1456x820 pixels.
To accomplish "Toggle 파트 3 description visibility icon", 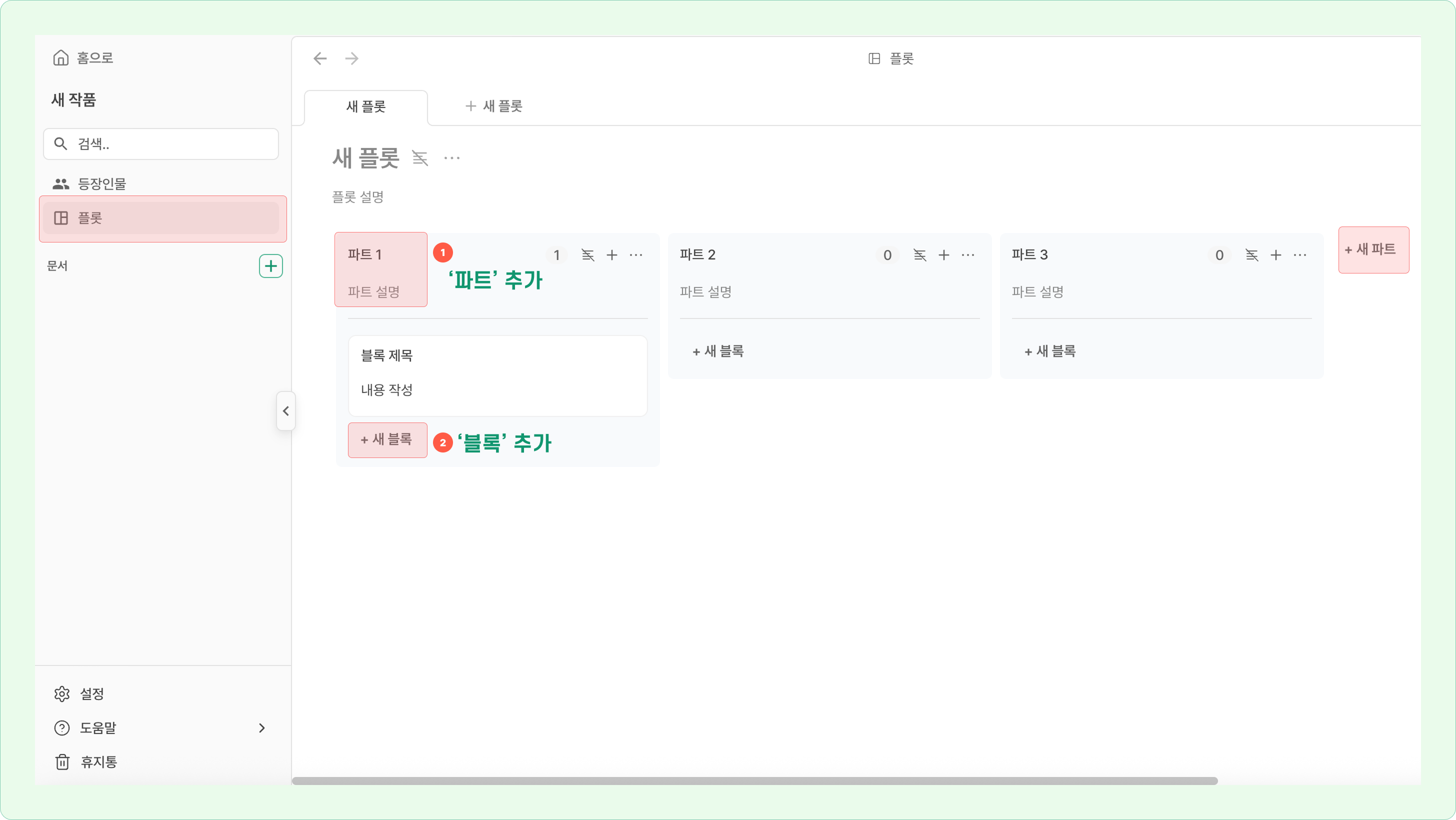I will click(x=1251, y=255).
